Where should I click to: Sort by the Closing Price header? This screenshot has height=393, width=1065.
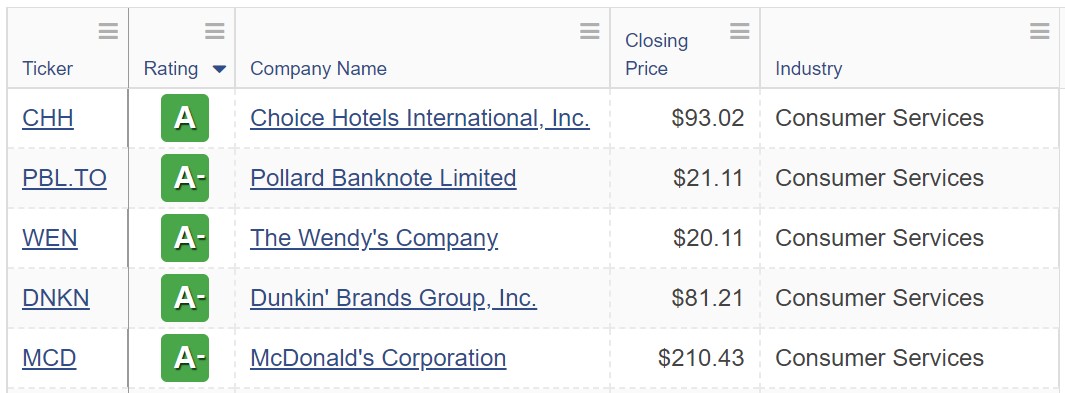pos(656,54)
